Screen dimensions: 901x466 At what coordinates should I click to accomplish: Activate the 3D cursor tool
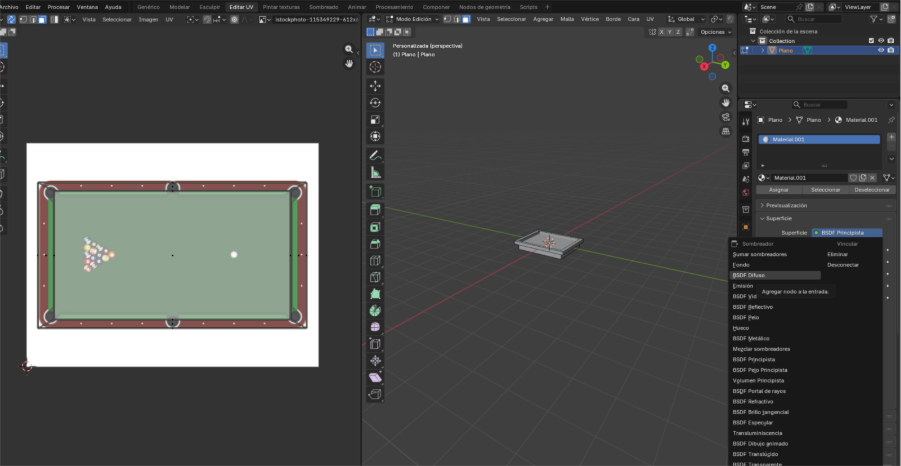[x=375, y=67]
